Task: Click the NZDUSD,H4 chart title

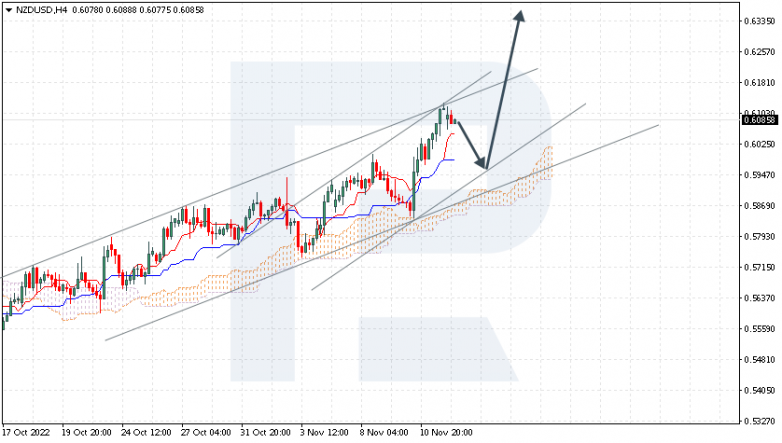Action: (x=41, y=10)
